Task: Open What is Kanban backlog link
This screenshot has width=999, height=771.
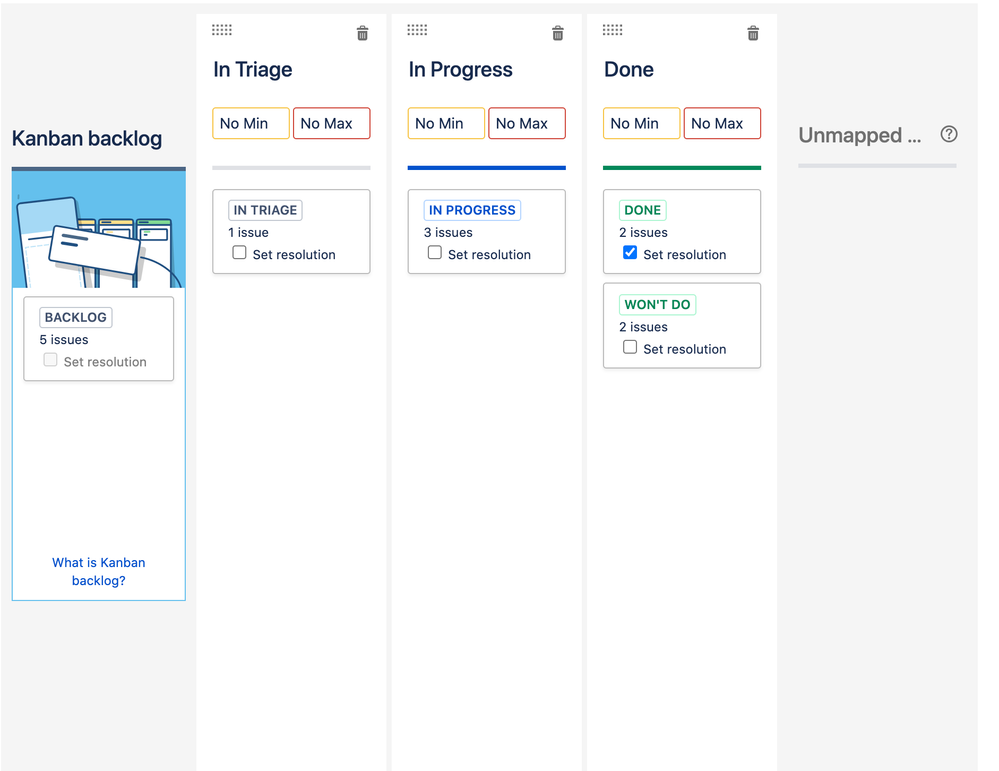Action: (98, 571)
